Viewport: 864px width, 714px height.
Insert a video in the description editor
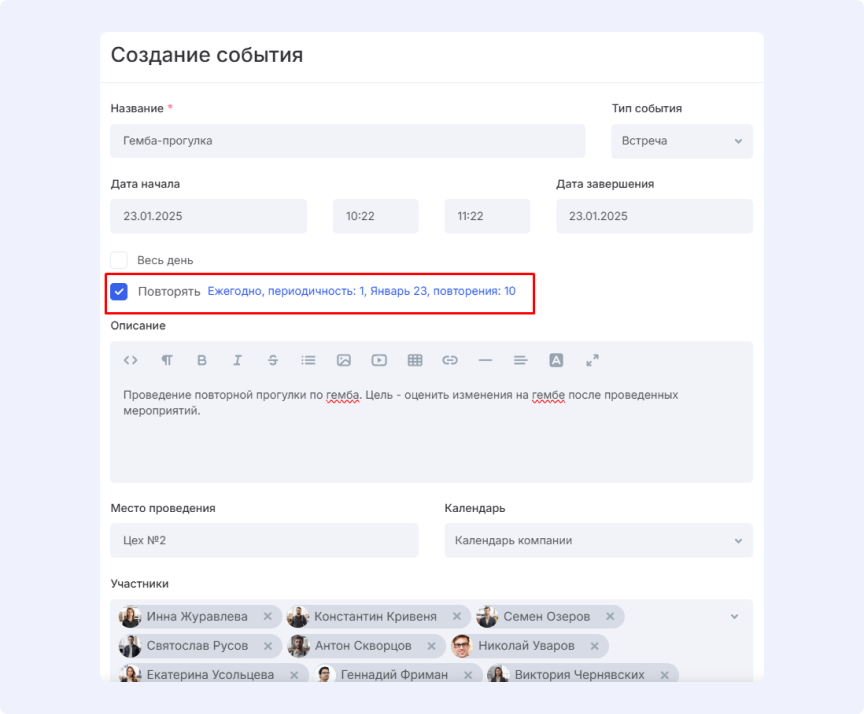tap(379, 360)
